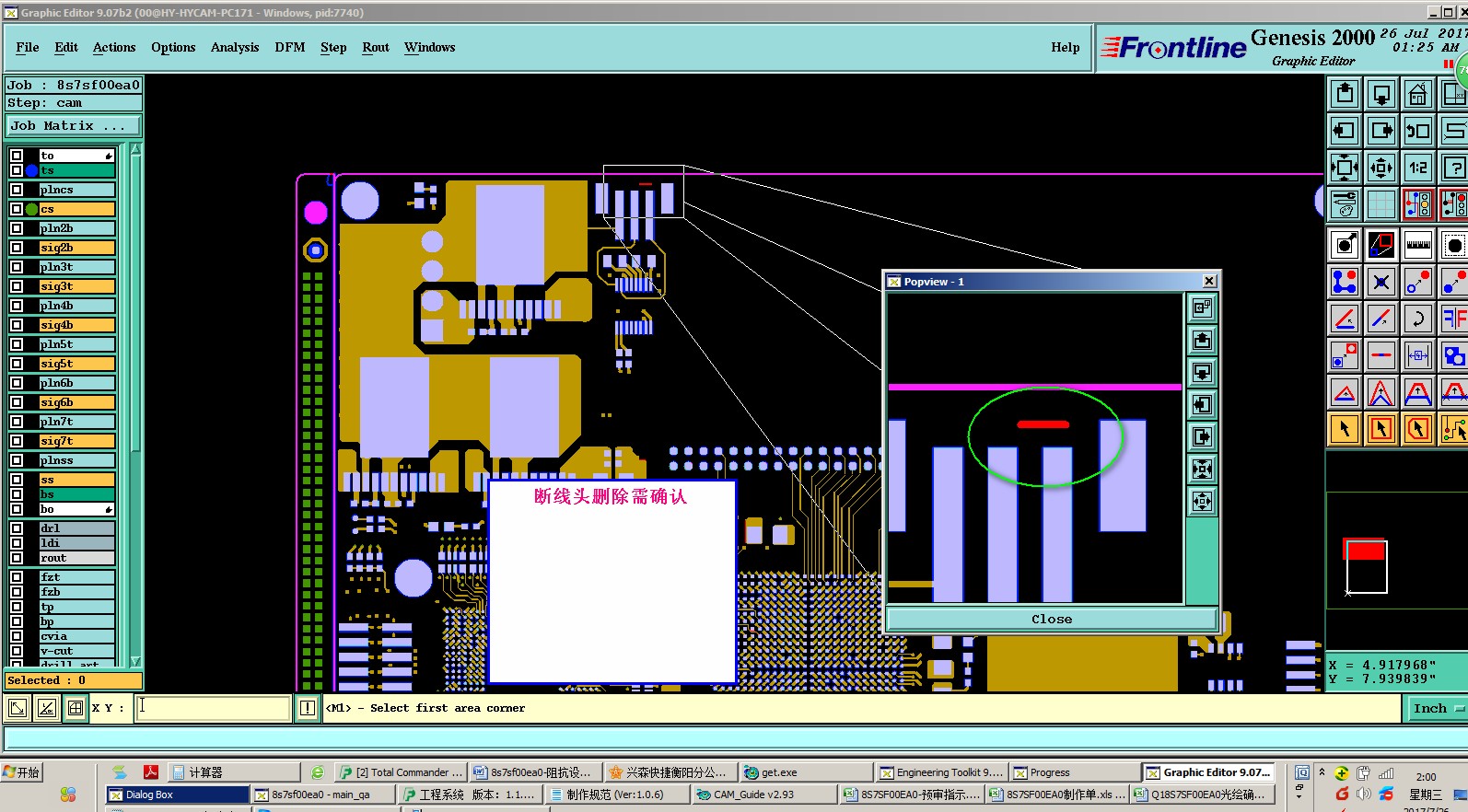1468x812 pixels.
Task: Click the exclamation mark button by prompt
Action: point(308,708)
